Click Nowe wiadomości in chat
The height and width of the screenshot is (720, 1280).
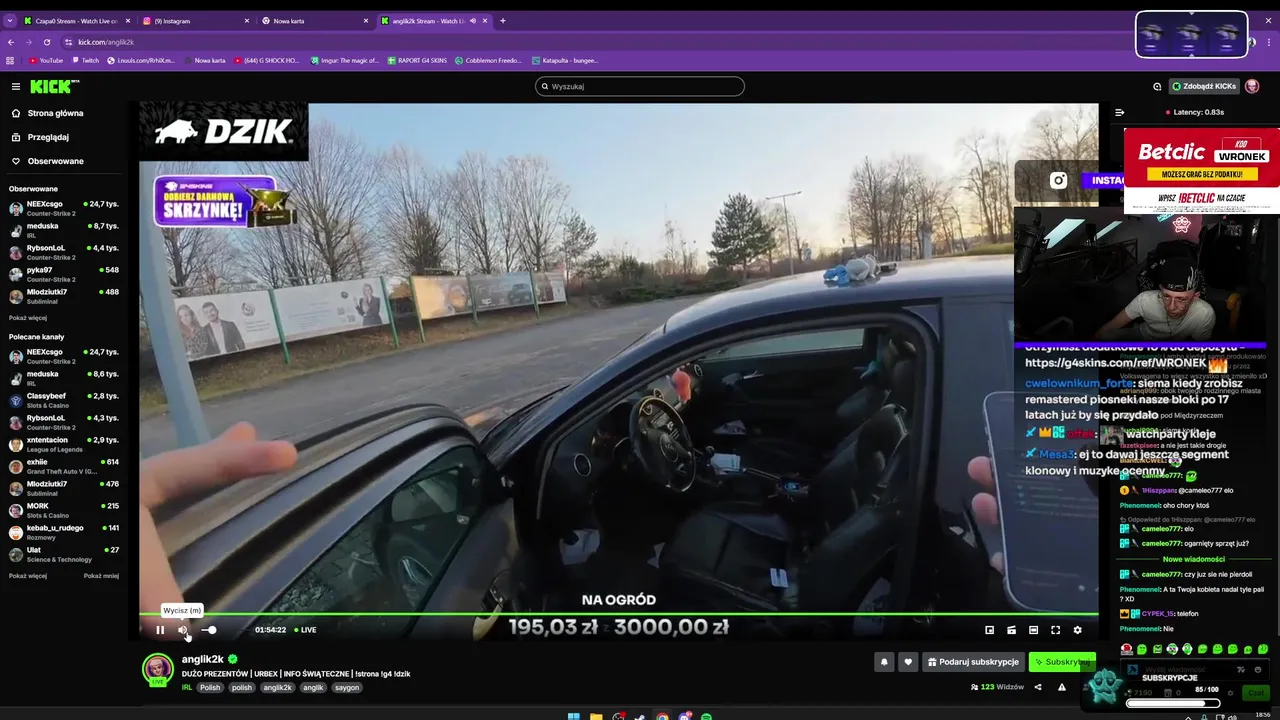point(1193,559)
